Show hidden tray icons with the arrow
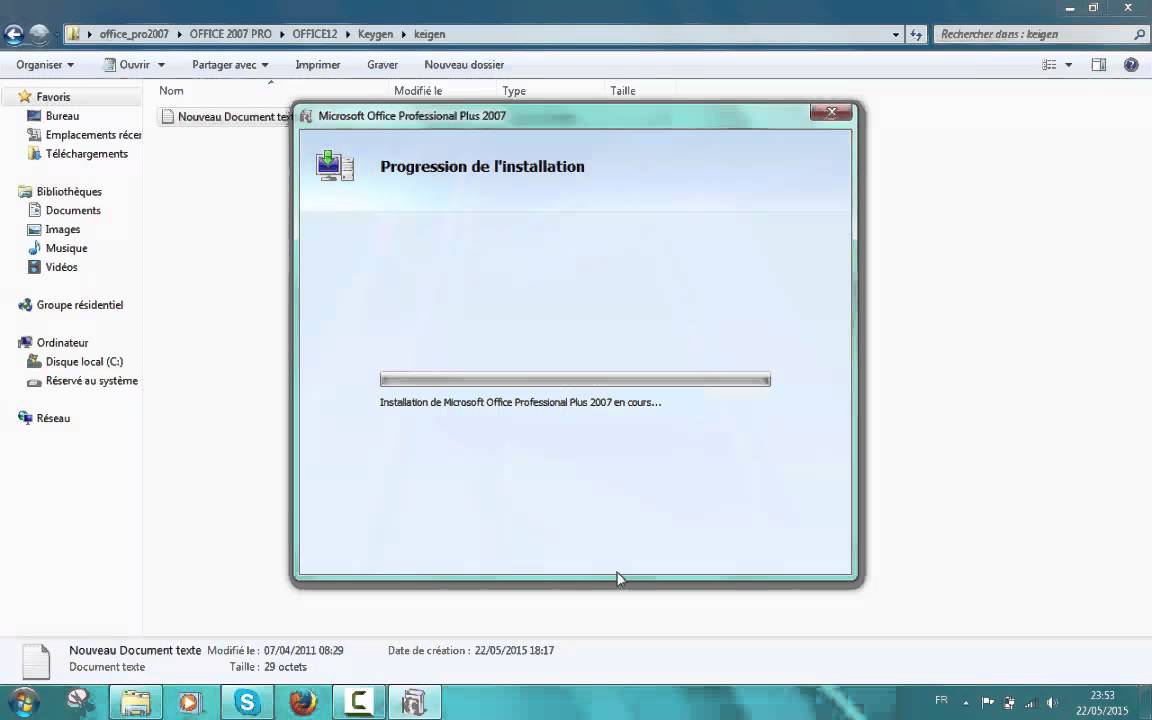Viewport: 1152px width, 720px height. 966,703
